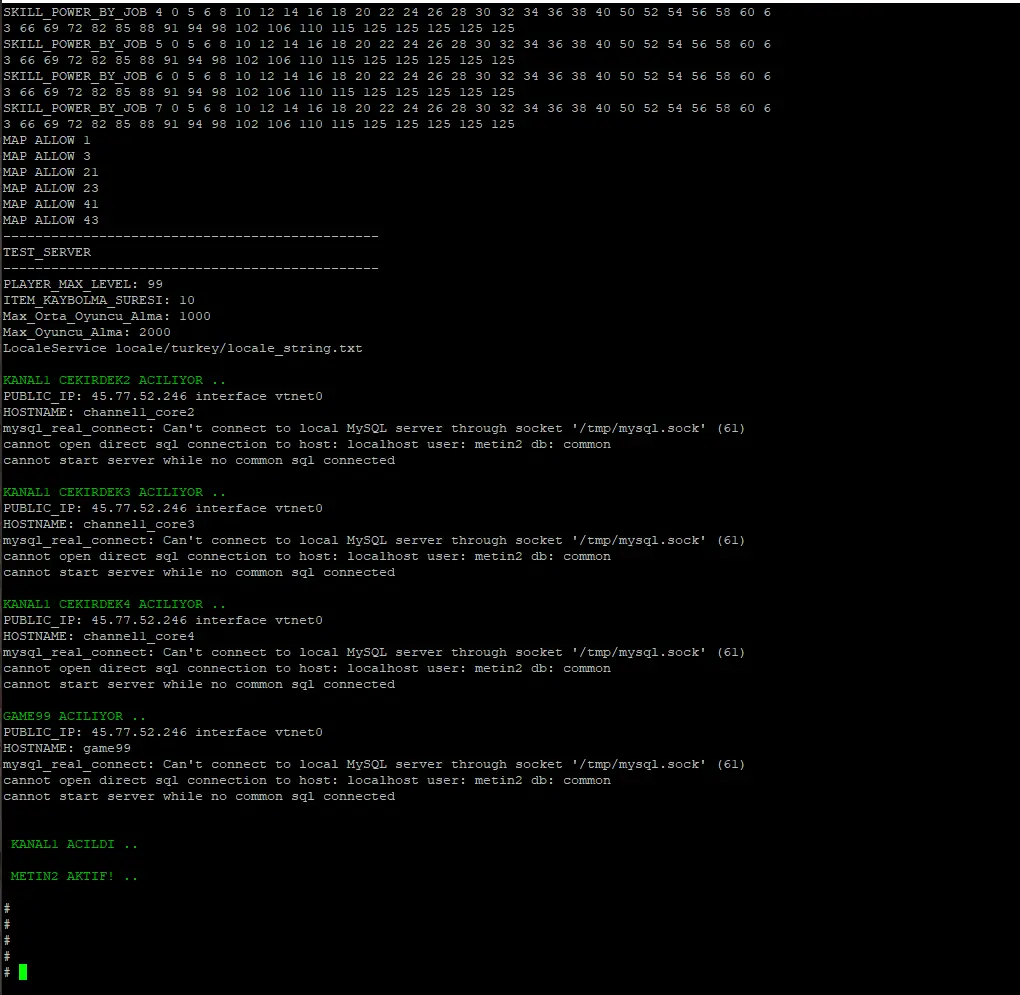Click the 'MAP ALLOW 41' line

point(51,204)
